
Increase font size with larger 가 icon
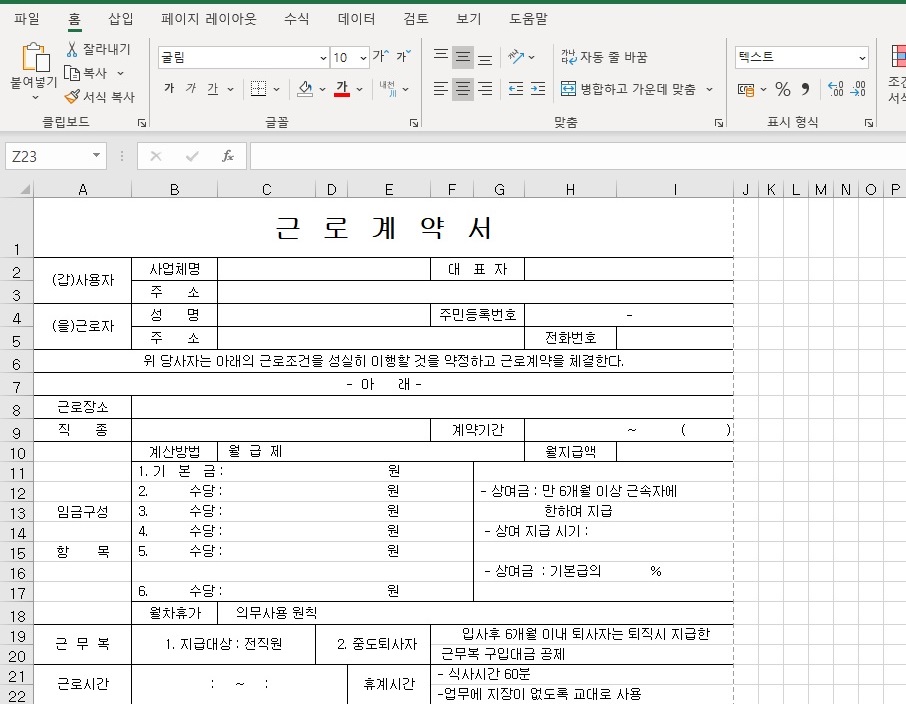pos(381,56)
